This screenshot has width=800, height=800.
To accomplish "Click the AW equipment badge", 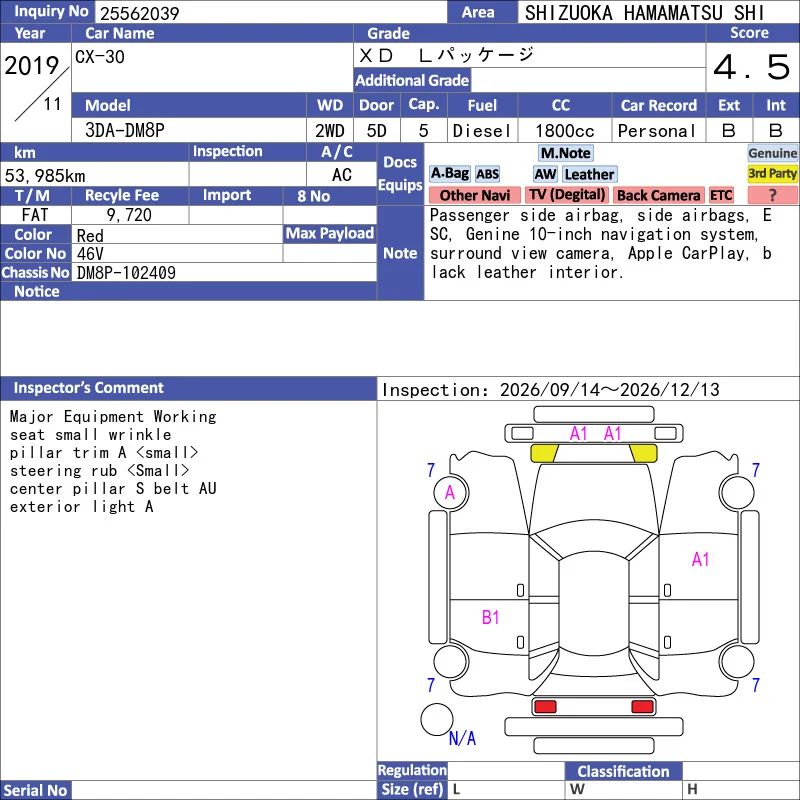I will [x=545, y=174].
